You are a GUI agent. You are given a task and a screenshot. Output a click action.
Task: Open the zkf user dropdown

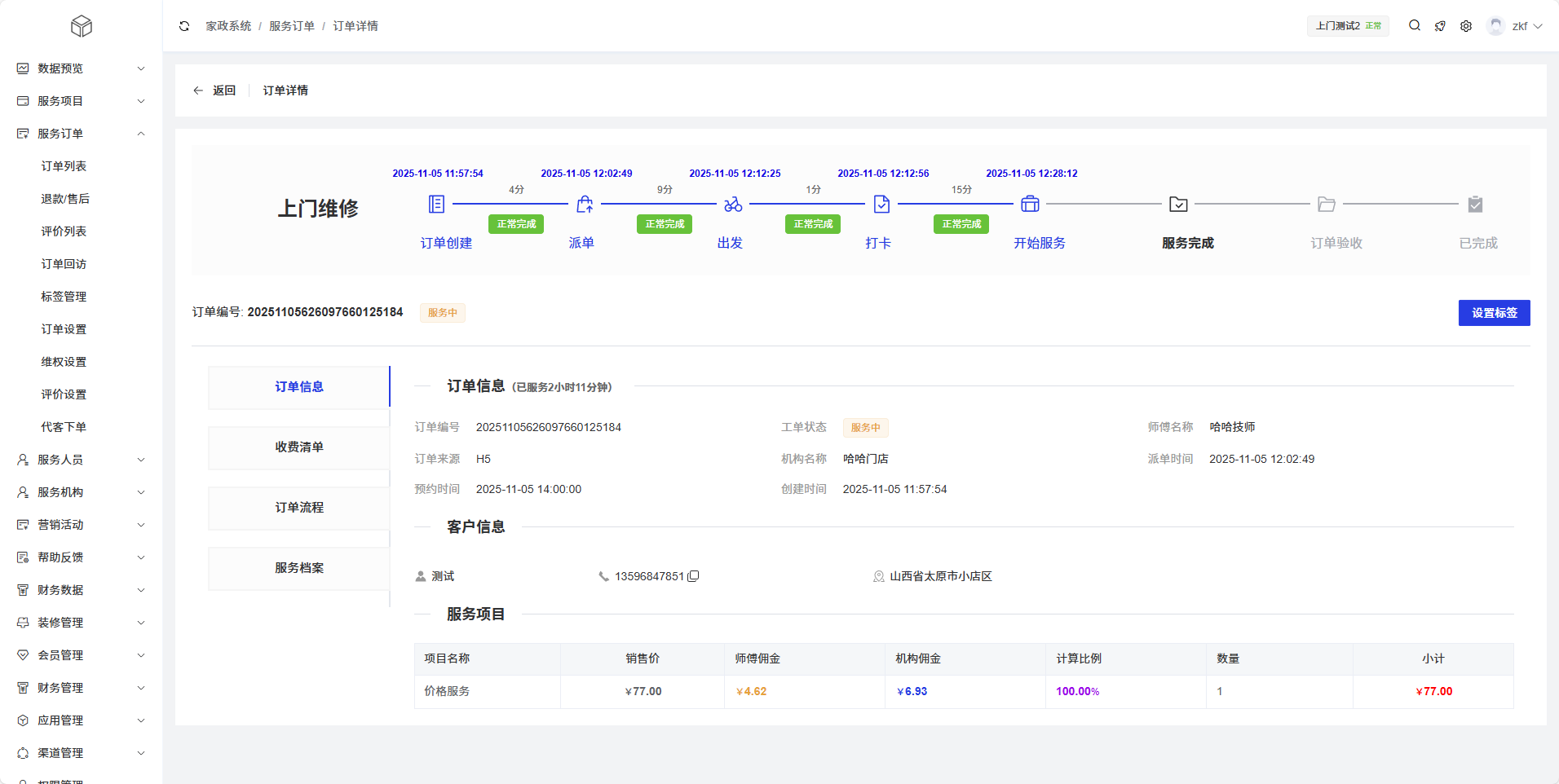[x=1516, y=26]
